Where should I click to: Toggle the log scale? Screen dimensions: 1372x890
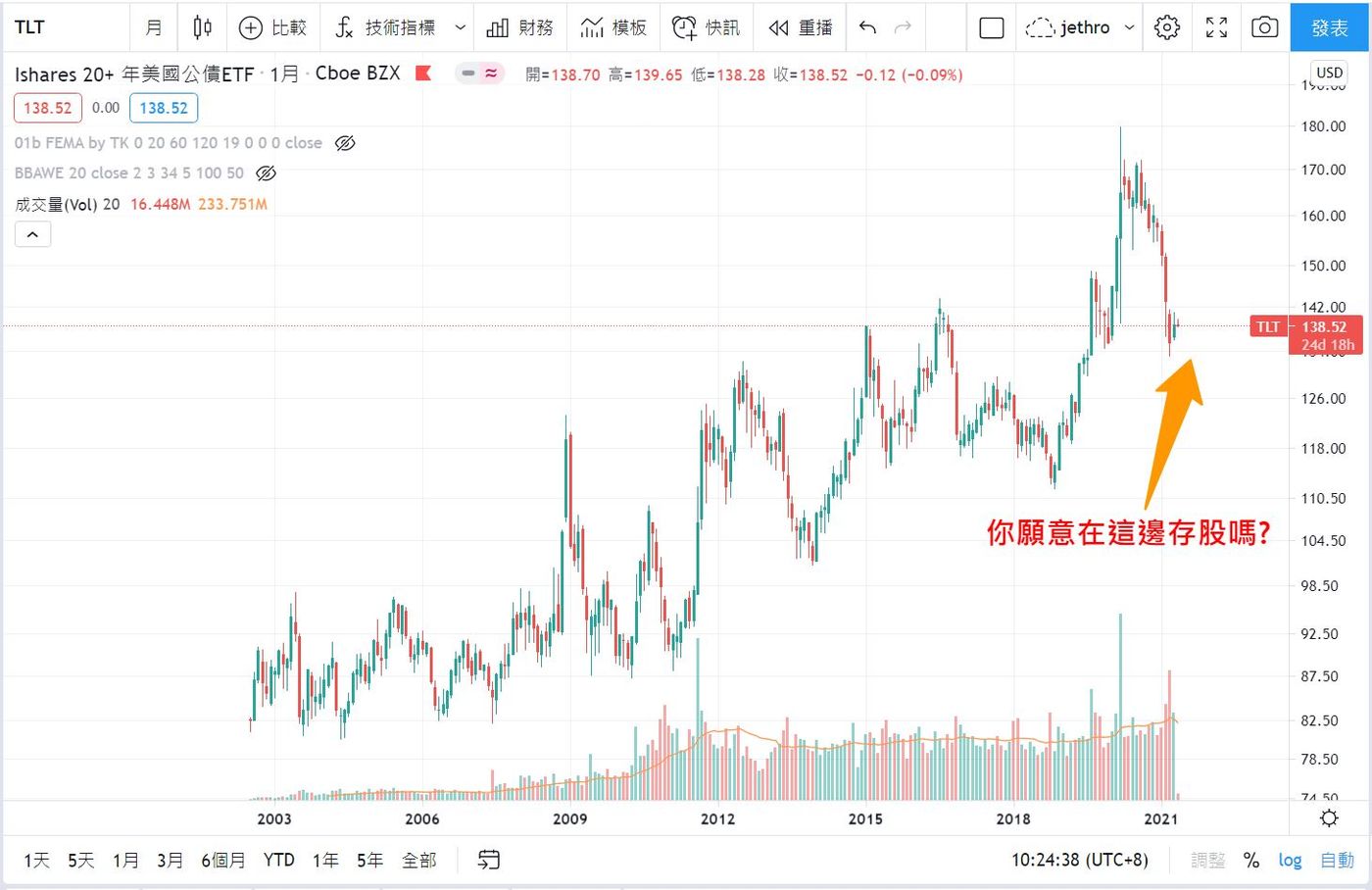[x=1290, y=860]
